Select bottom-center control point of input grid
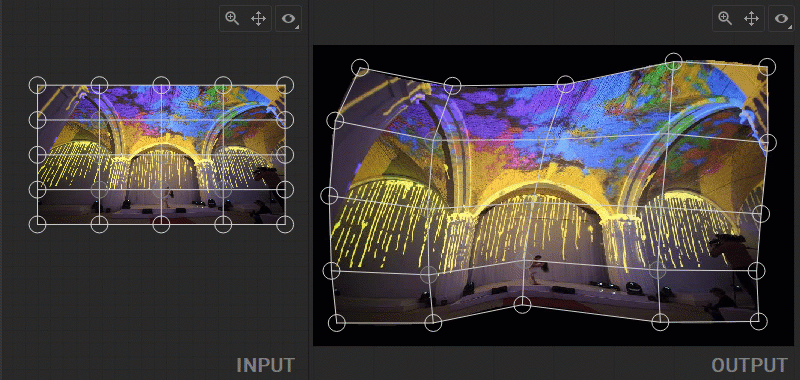Image resolution: width=800 pixels, height=380 pixels. (x=161, y=224)
